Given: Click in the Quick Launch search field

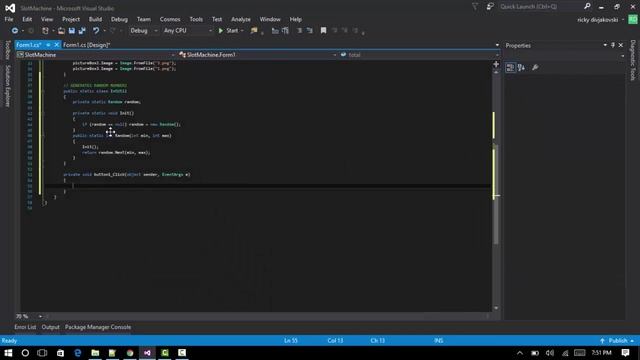Looking at the screenshot, I should click(540, 7).
